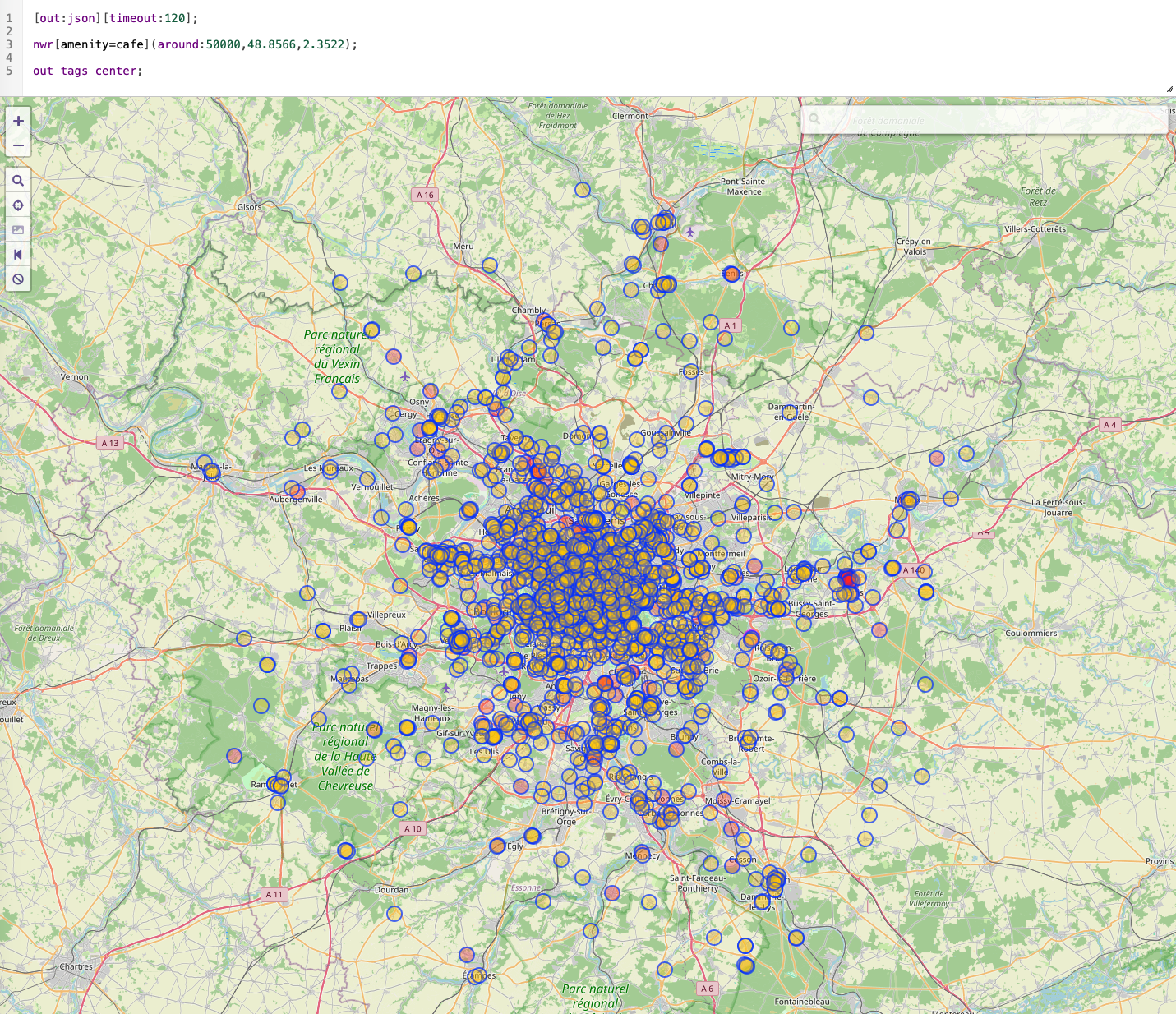The width and height of the screenshot is (1176, 1014).
Task: Focus the map location search field
Action: pyautogui.click(x=985, y=120)
